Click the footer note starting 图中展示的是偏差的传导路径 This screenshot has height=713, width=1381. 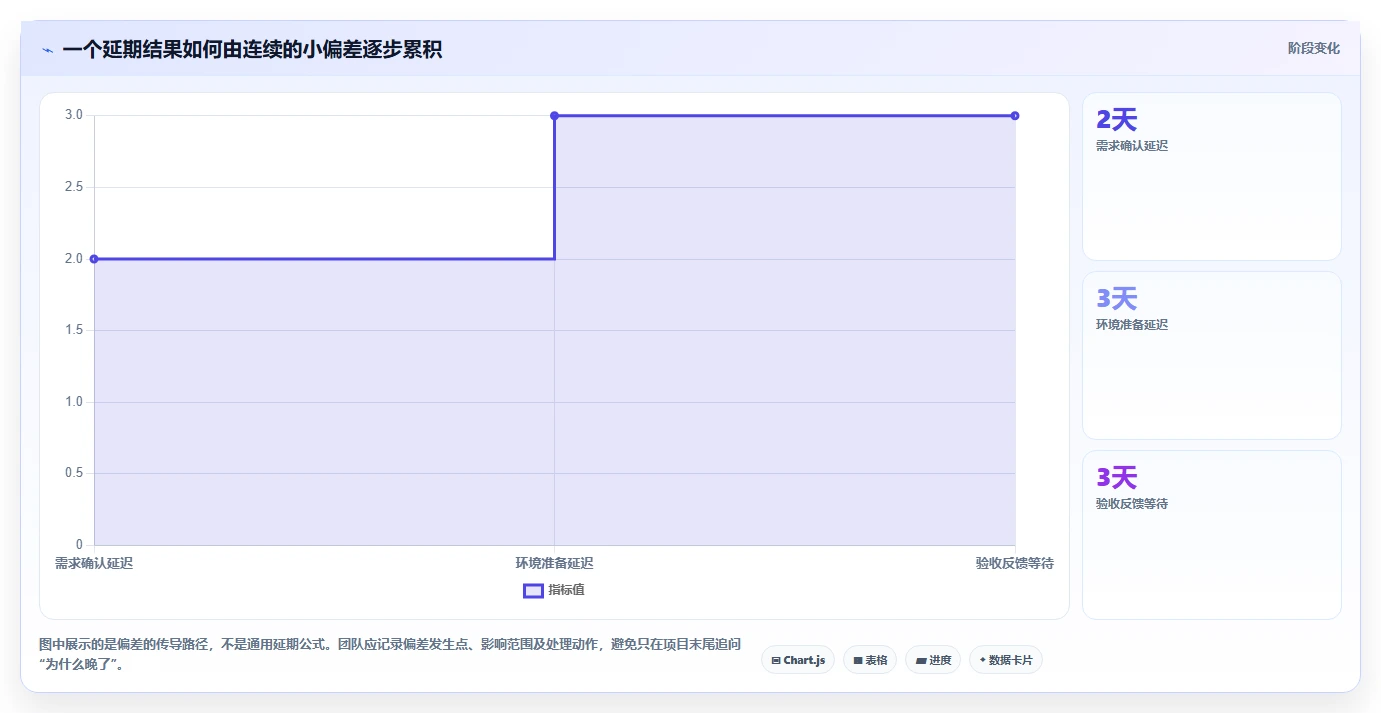coord(391,655)
